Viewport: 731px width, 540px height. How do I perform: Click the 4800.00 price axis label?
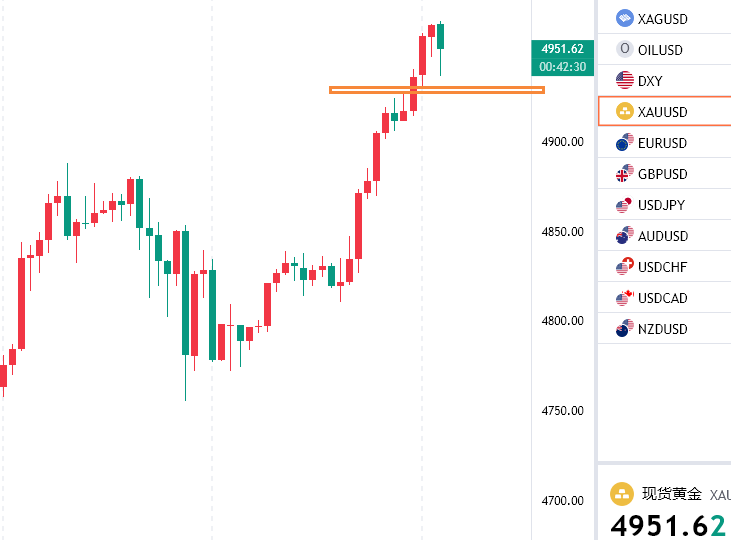click(x=563, y=321)
